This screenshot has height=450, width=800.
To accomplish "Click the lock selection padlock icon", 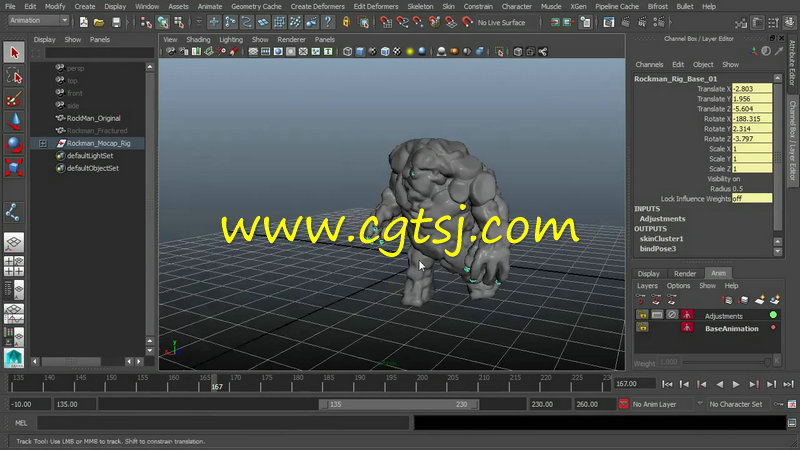I will click(346, 22).
